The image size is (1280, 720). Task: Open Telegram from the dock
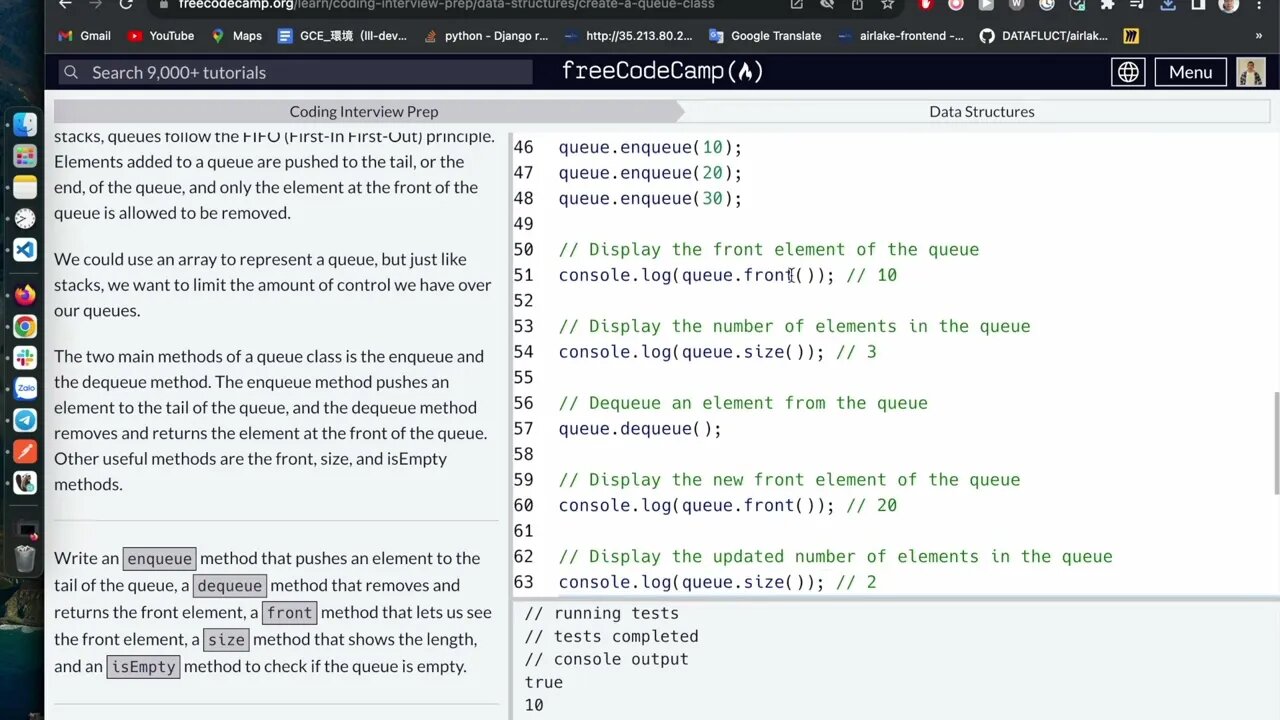click(25, 420)
